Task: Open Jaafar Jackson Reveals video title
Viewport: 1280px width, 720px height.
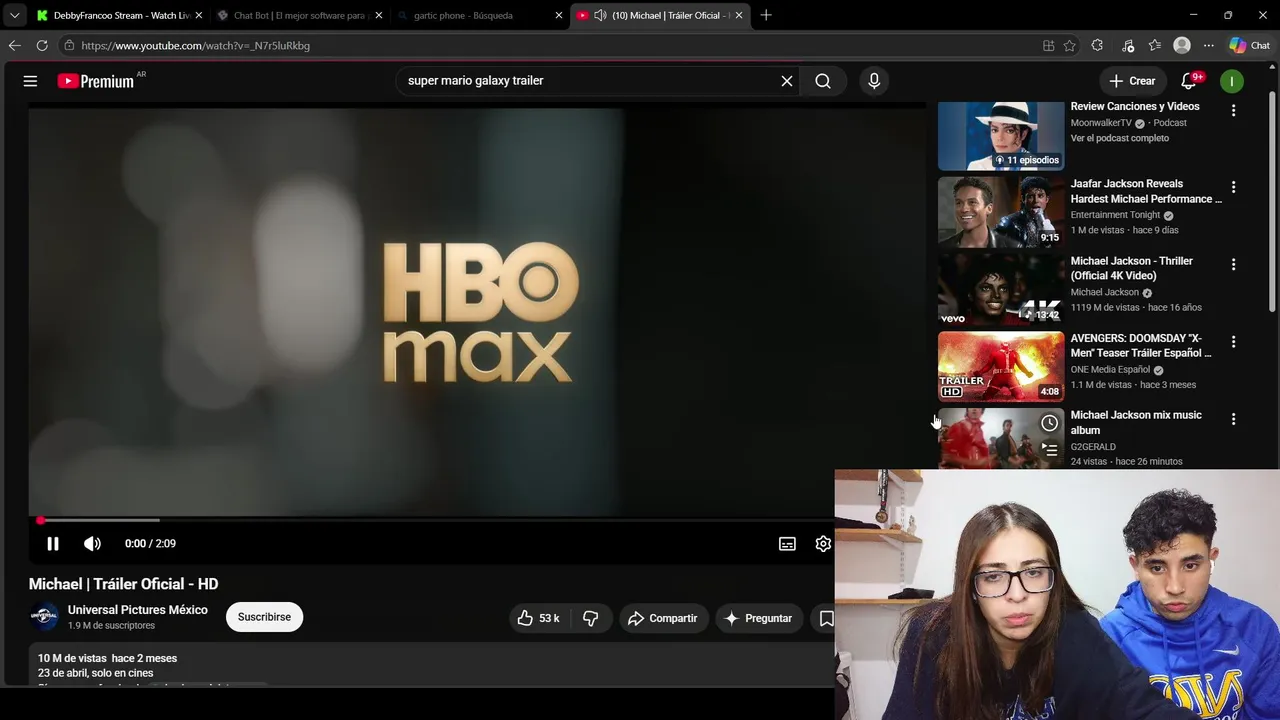Action: click(x=1146, y=191)
